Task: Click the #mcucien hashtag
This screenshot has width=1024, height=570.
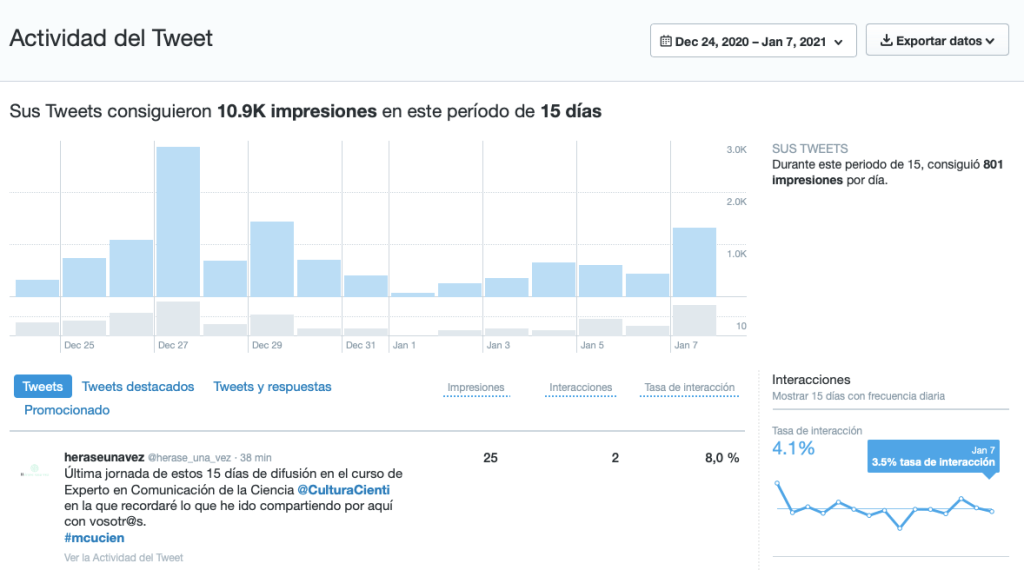Action: pos(93,538)
